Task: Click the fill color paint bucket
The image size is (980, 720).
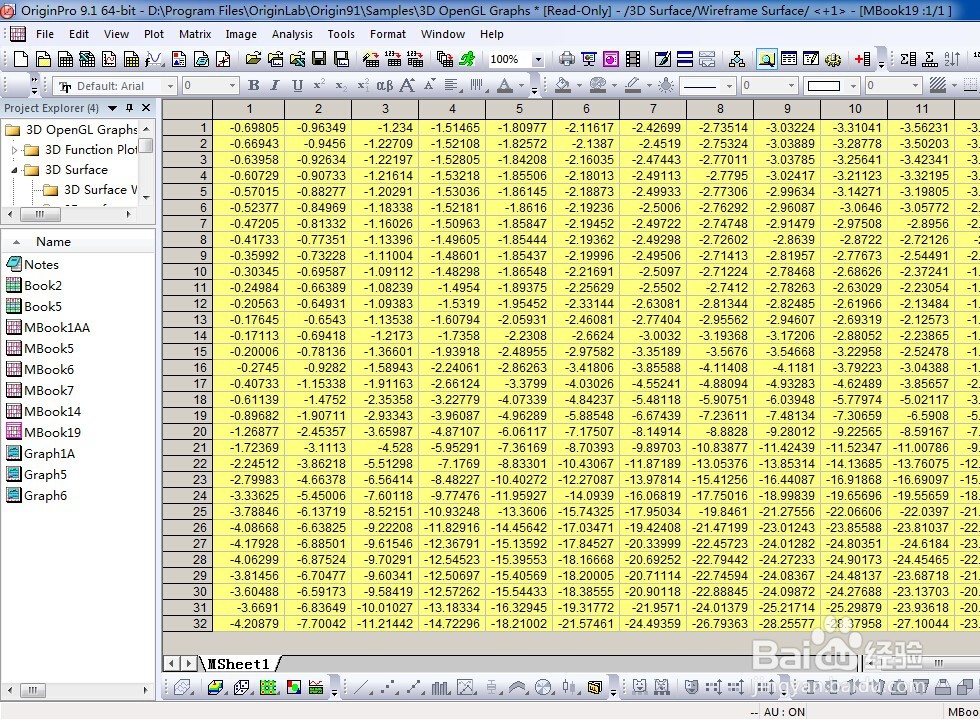Action: pos(562,86)
